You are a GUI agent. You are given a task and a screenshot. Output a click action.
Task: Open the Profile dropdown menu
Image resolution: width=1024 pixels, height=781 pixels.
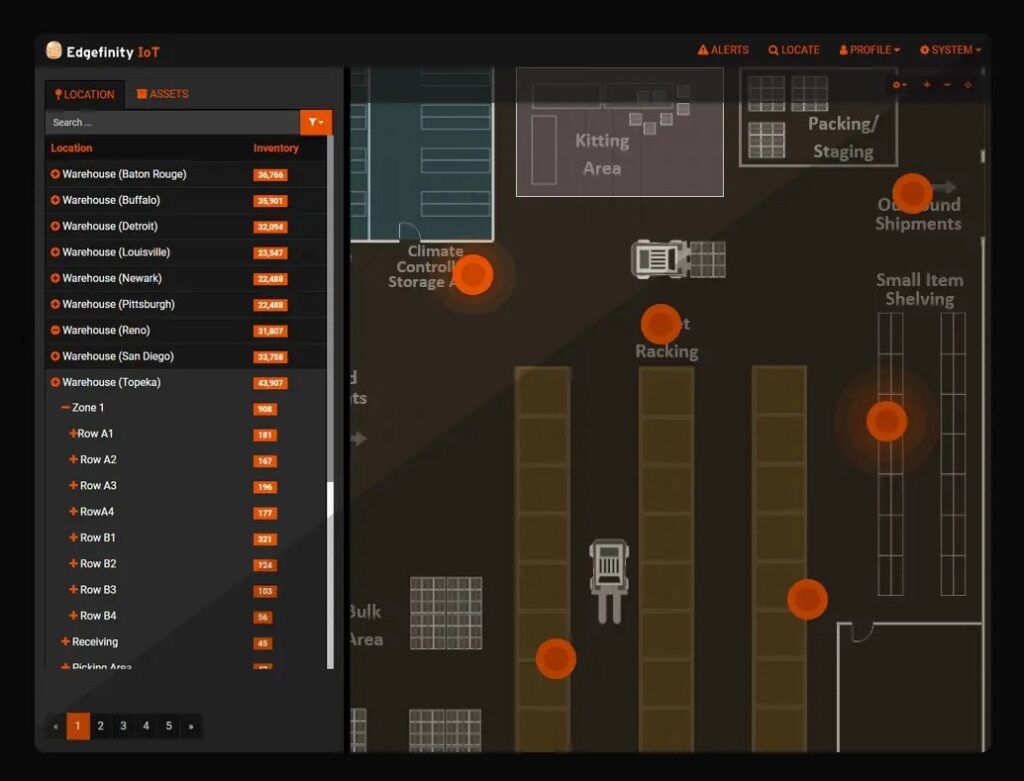(869, 49)
